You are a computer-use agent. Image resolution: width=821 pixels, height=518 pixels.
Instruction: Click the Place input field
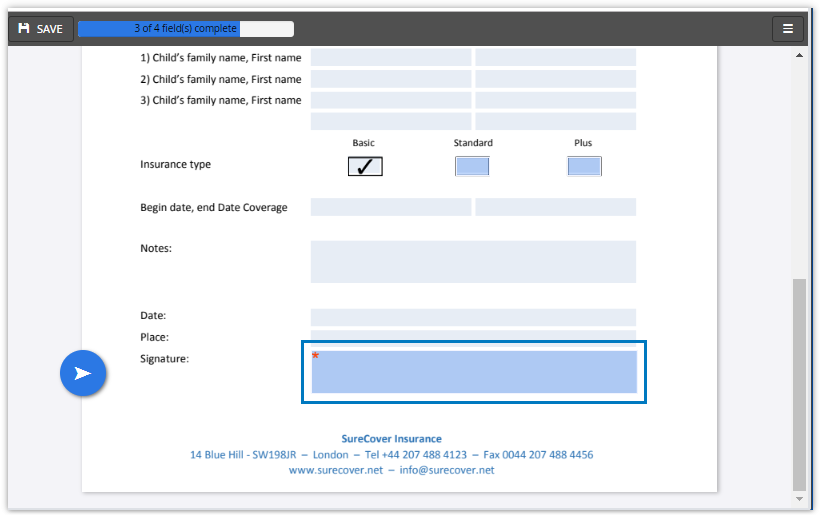click(473, 336)
